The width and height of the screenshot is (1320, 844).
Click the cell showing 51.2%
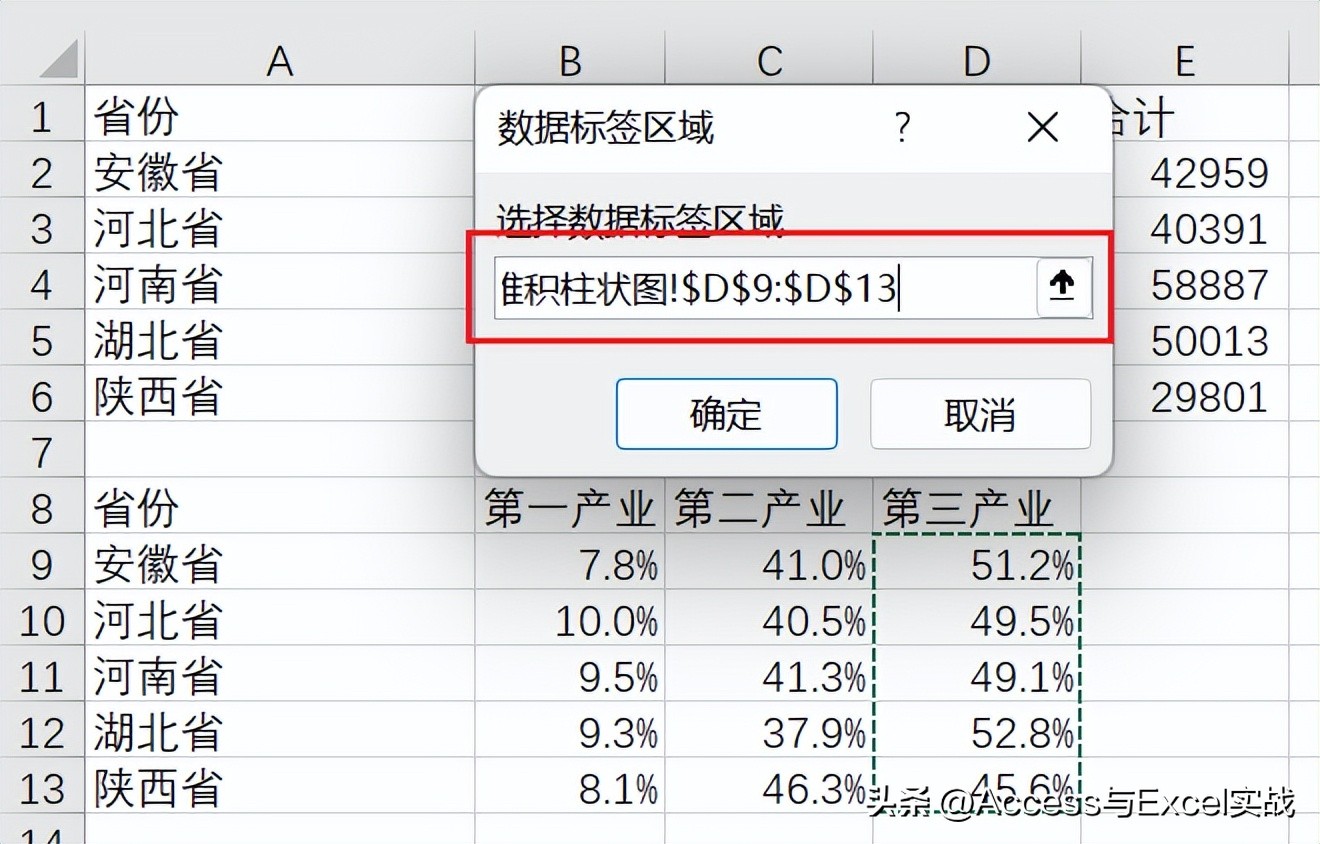(975, 565)
